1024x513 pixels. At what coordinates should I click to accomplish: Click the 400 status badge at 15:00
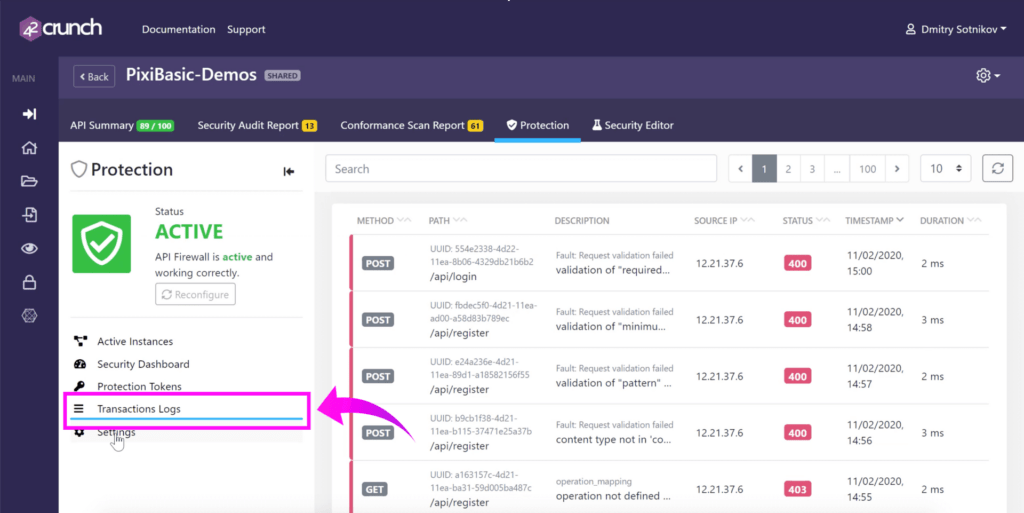pyautogui.click(x=797, y=264)
